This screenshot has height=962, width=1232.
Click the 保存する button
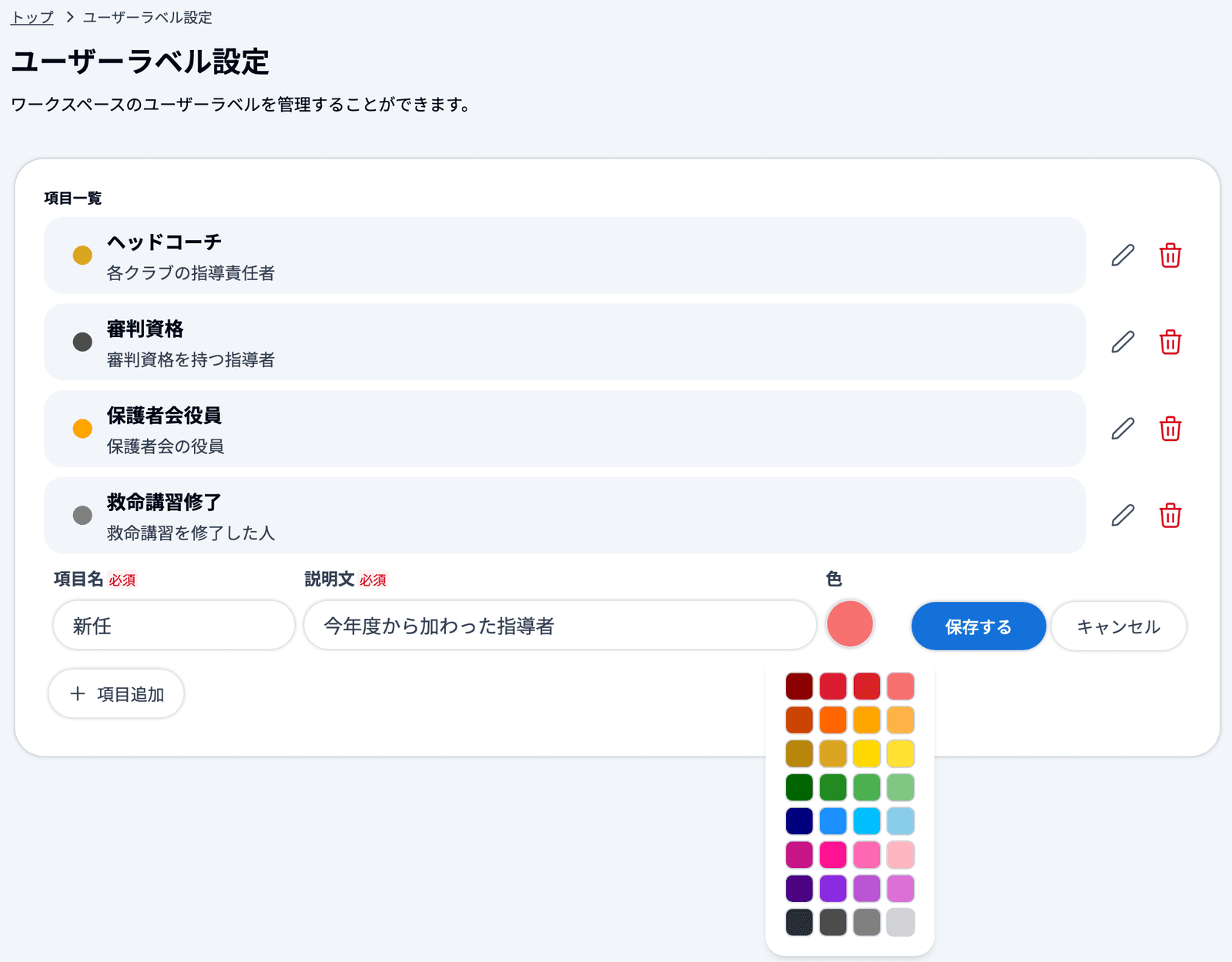point(979,626)
